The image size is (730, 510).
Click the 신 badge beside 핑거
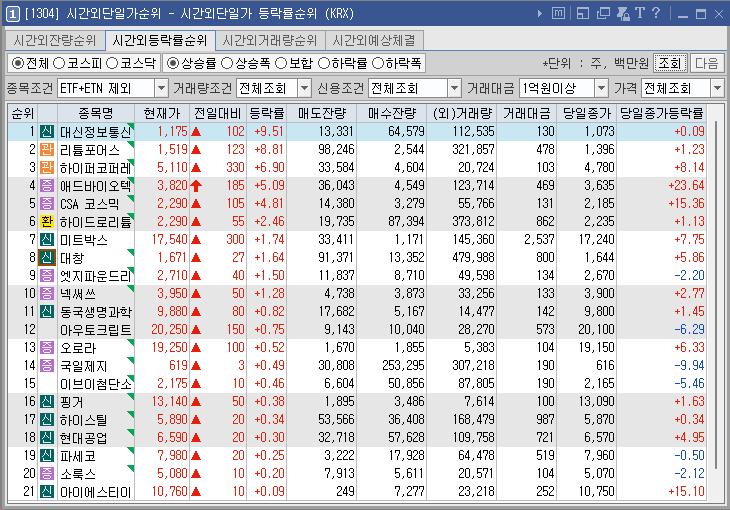(47, 401)
